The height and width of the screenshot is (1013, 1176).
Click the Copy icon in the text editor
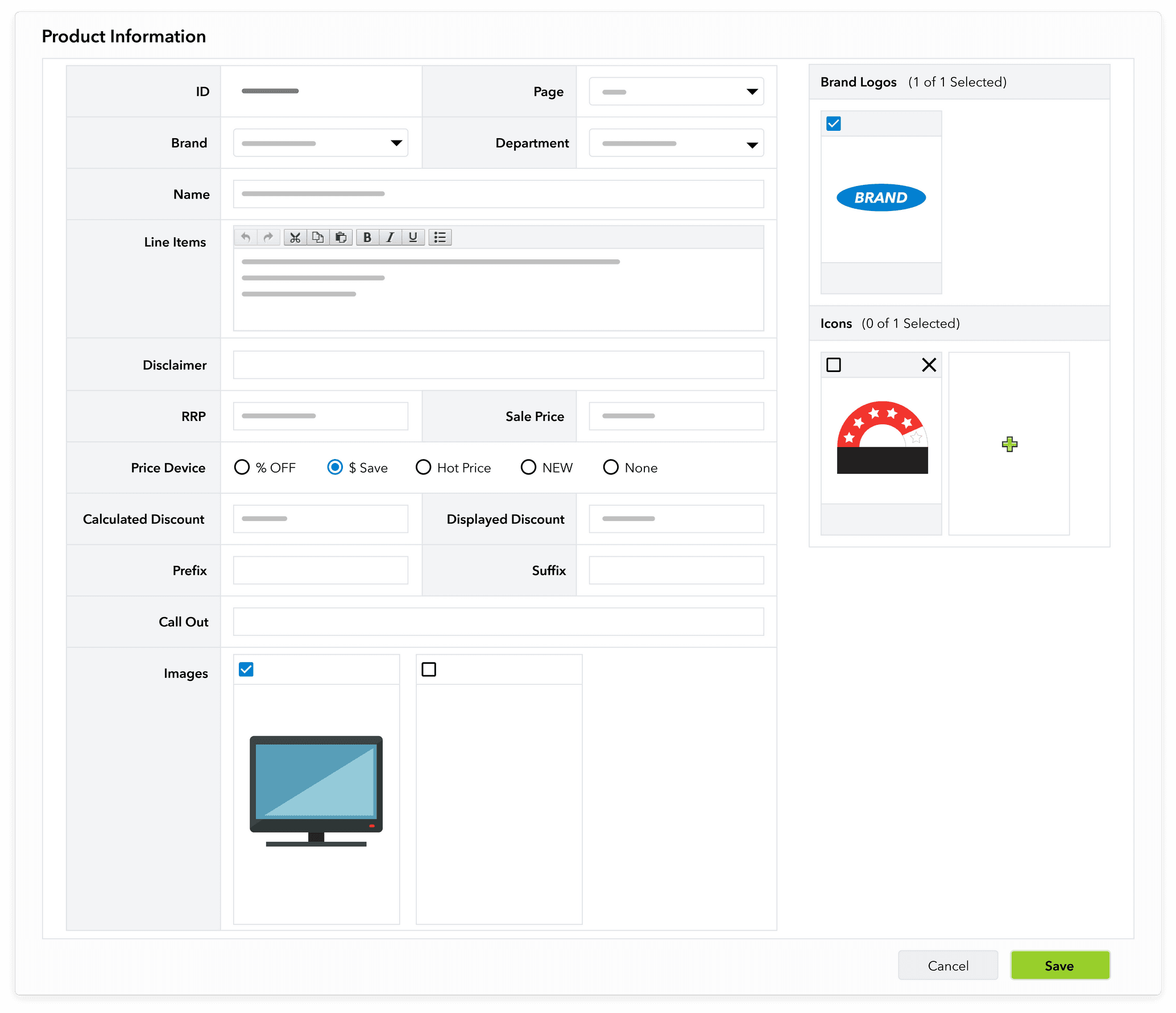(318, 237)
